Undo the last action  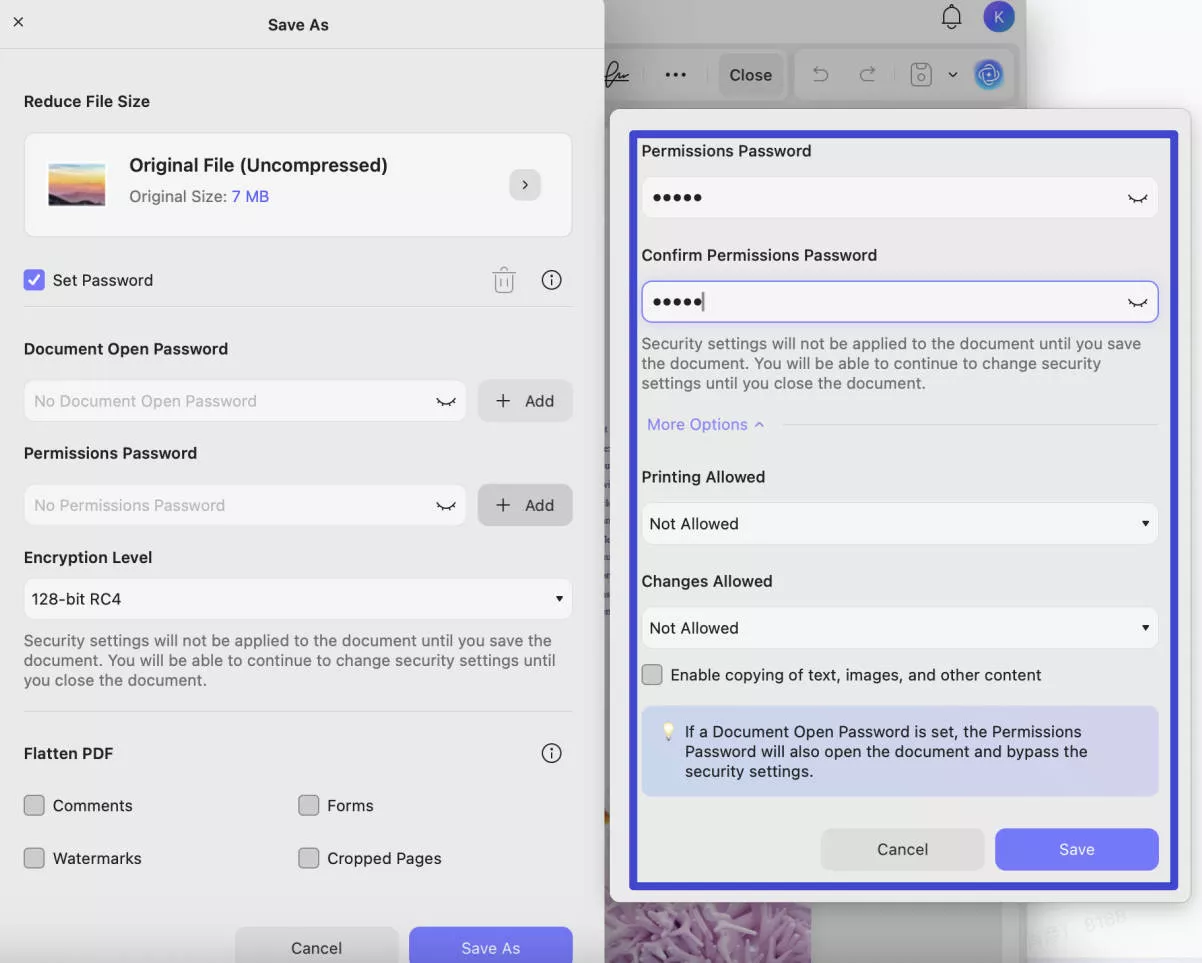click(819, 74)
